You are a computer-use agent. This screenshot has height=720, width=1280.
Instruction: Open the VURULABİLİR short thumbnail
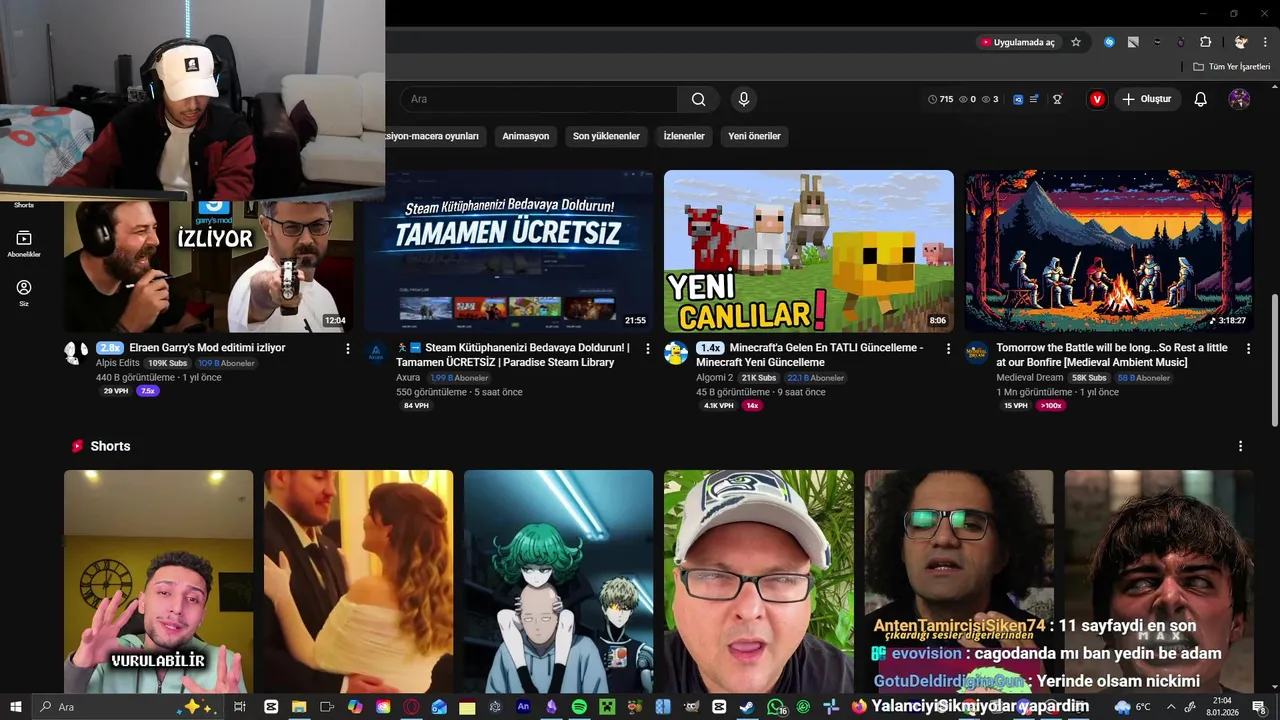158,582
